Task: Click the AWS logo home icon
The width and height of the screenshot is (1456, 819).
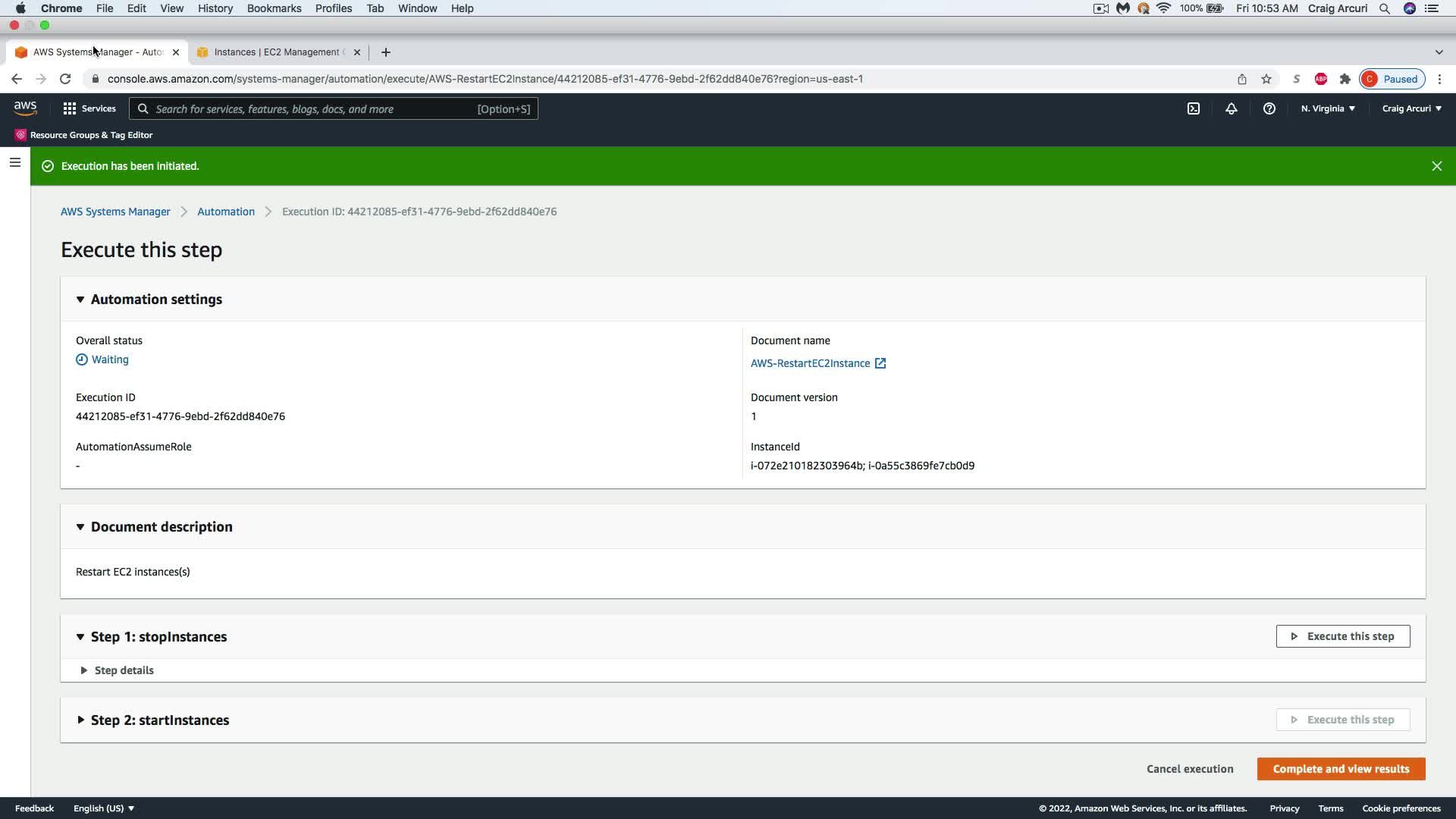Action: [25, 108]
